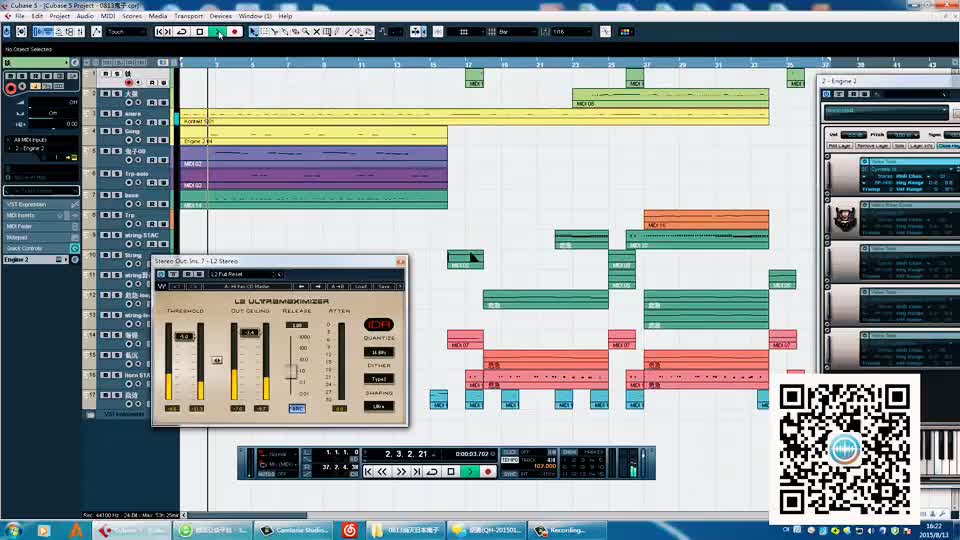This screenshot has height=540, width=960.
Task: Open the track color selector icon
Action: pos(625,32)
